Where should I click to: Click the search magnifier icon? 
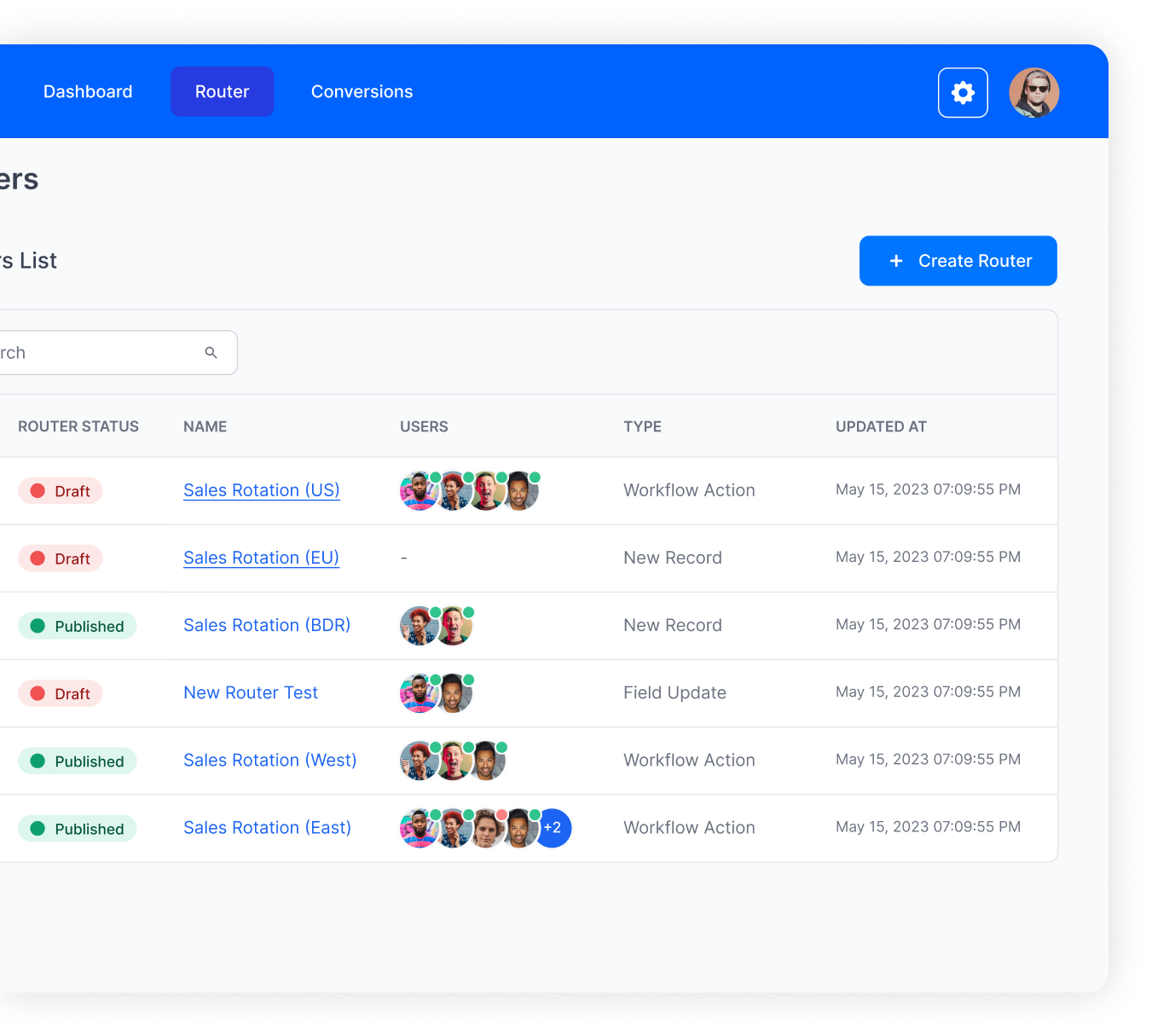(211, 352)
